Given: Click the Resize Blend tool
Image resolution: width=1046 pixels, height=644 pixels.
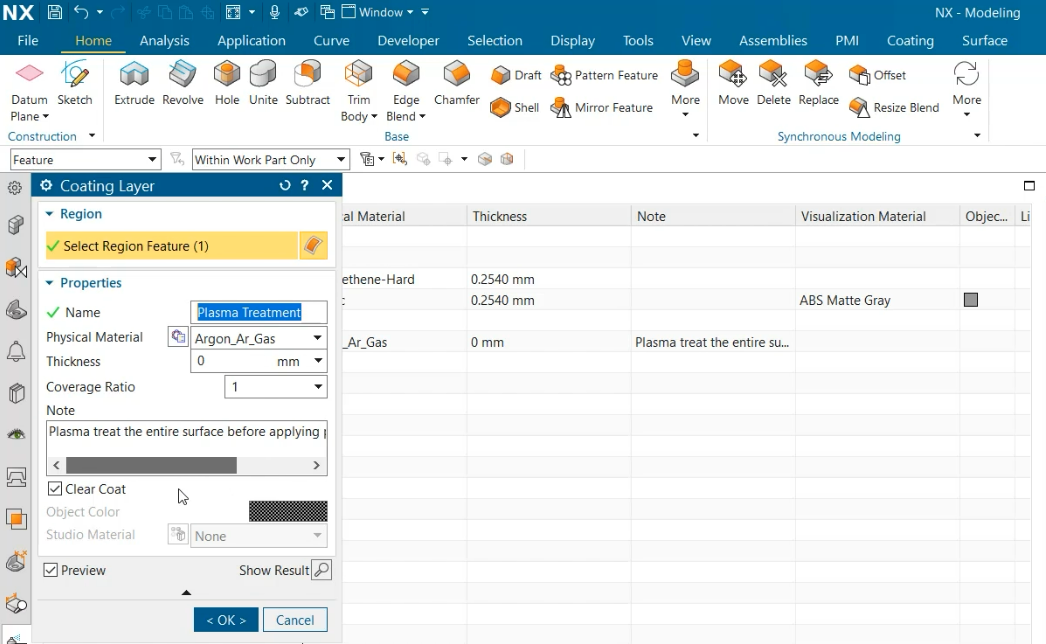Looking at the screenshot, I should click(894, 108).
